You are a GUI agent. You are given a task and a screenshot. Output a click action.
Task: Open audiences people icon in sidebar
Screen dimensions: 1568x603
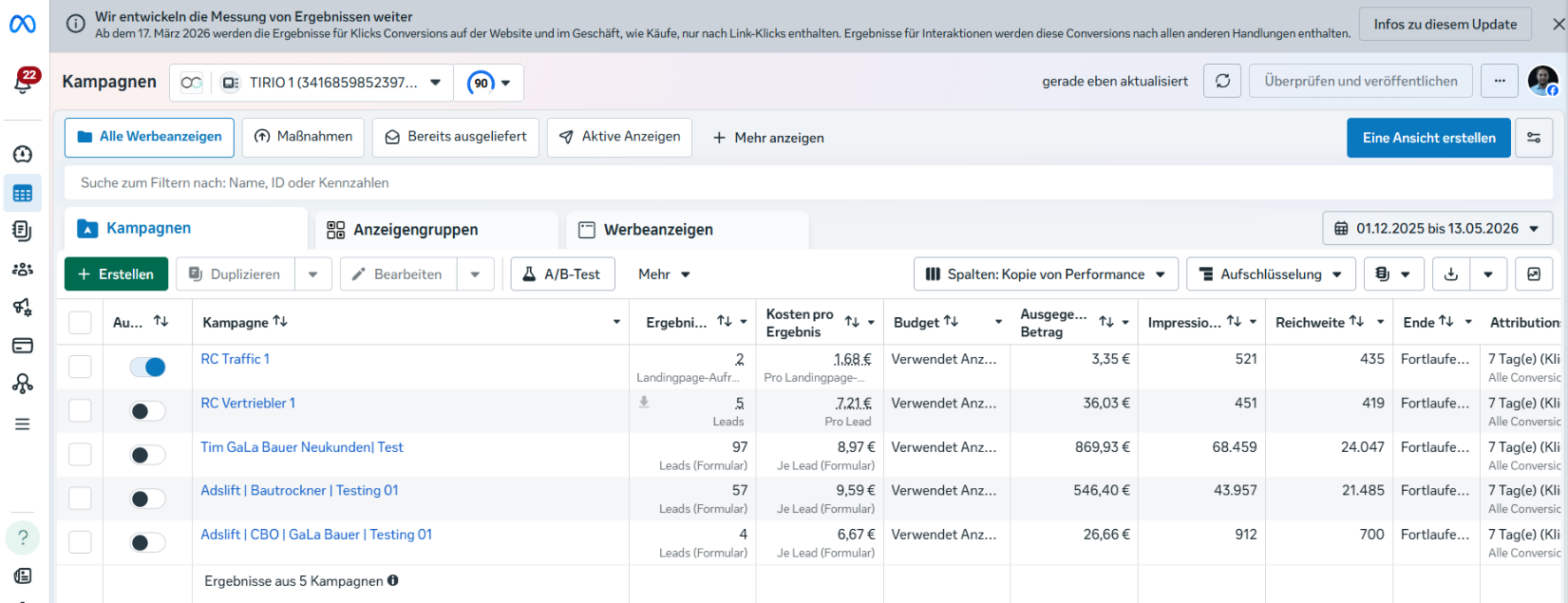click(23, 270)
